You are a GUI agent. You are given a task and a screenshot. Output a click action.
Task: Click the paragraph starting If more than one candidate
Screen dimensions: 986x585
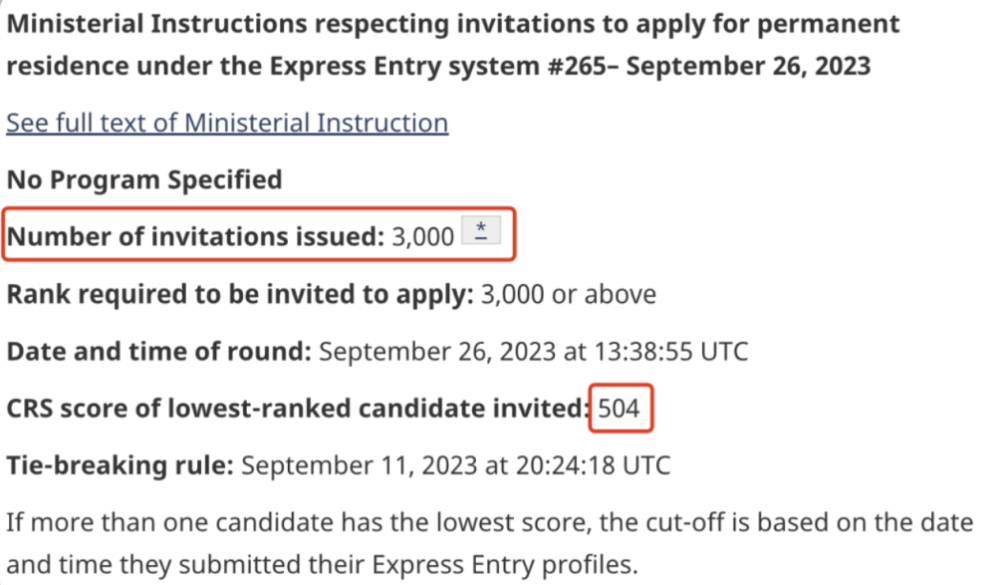(490, 543)
